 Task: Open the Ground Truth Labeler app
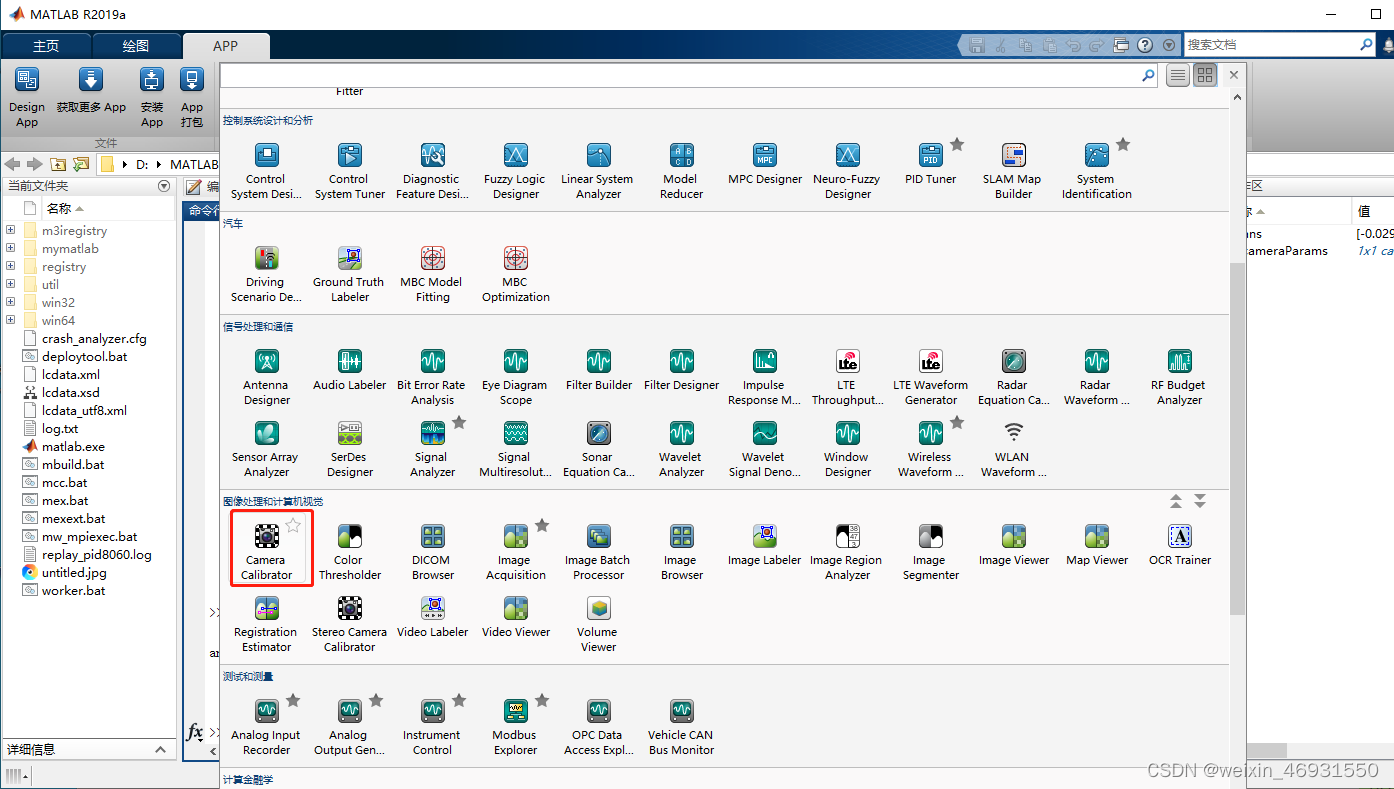tap(350, 274)
